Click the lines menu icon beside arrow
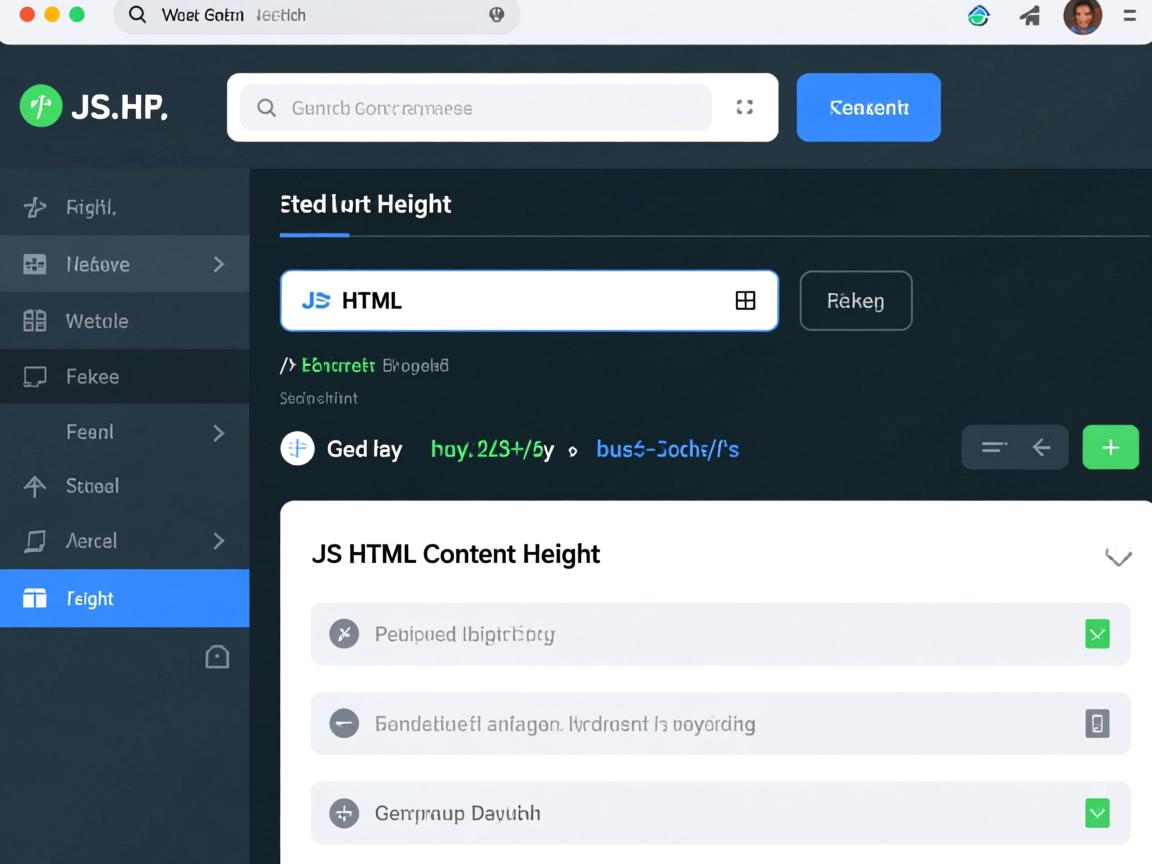This screenshot has height=864, width=1152. point(993,448)
